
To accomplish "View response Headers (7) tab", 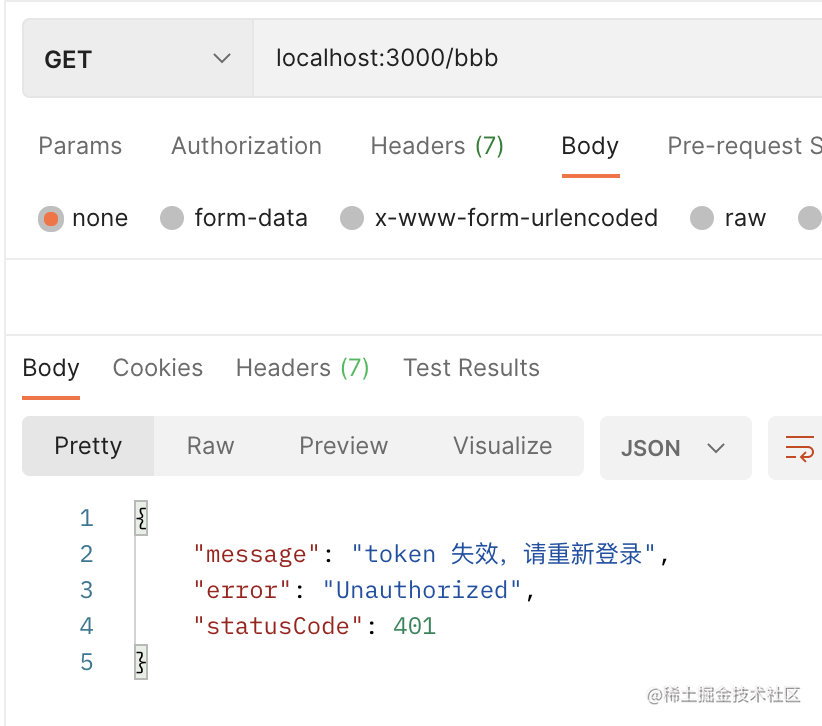I will pyautogui.click(x=302, y=368).
